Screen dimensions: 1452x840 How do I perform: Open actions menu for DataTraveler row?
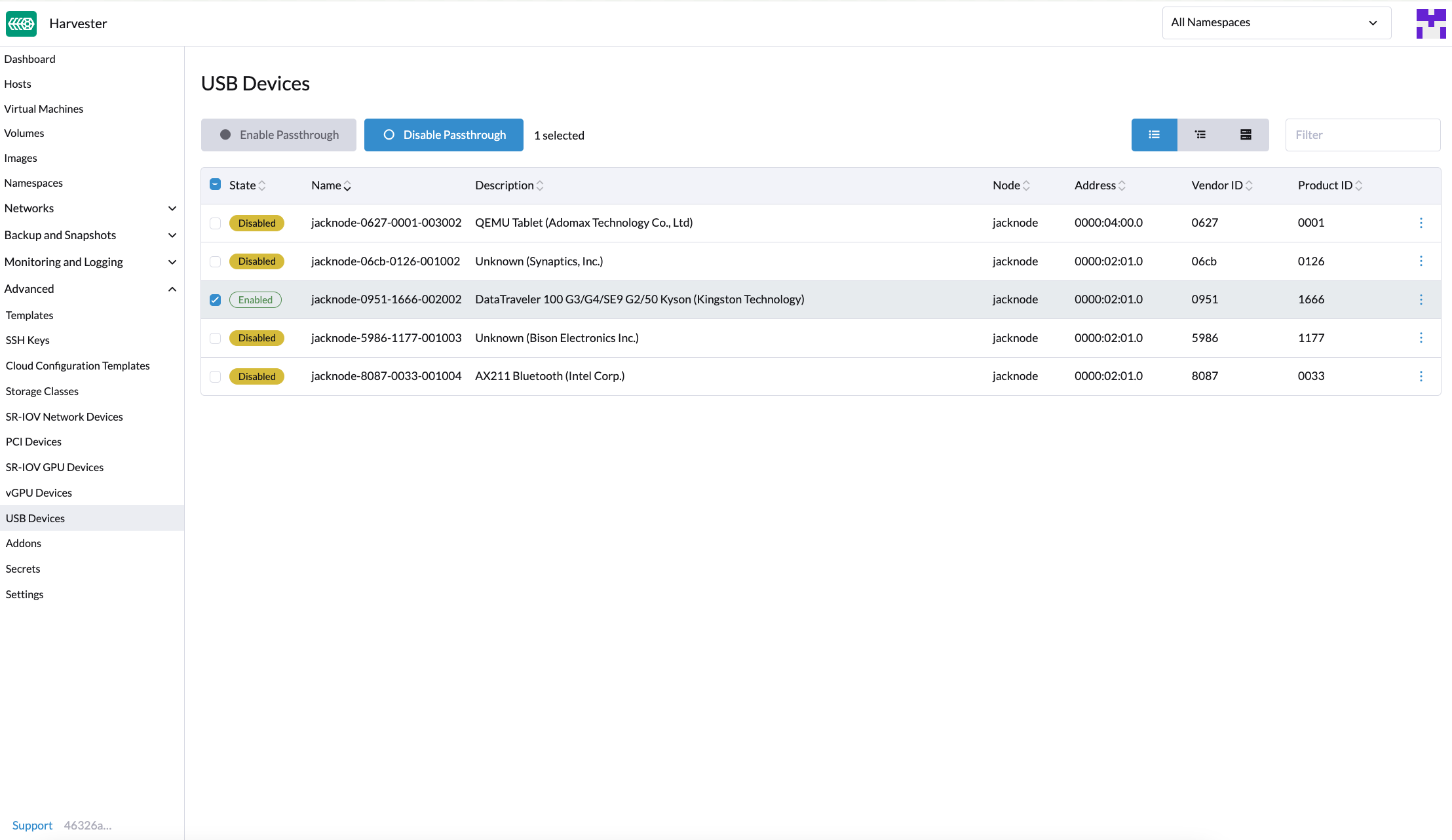point(1421,299)
